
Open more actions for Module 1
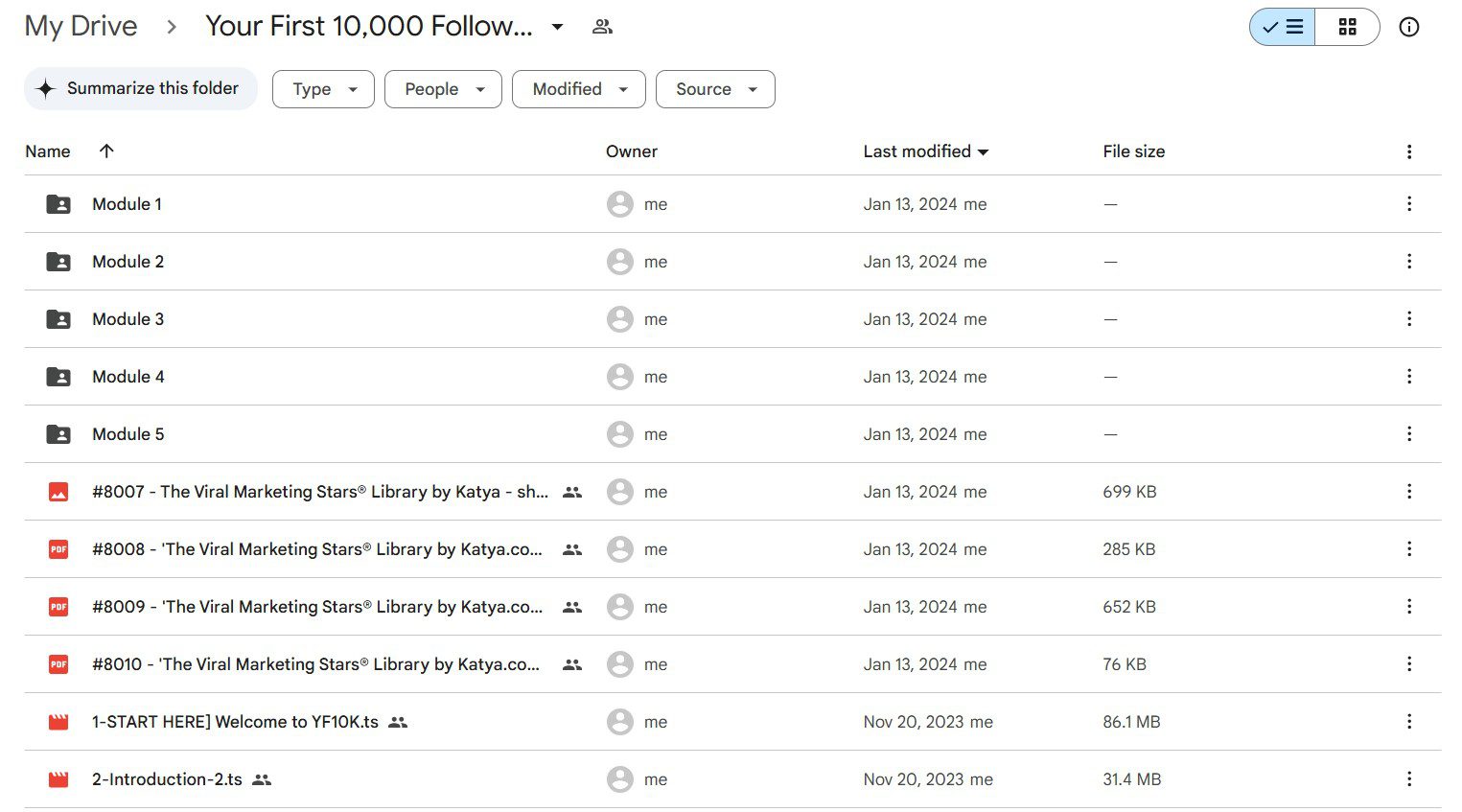pyautogui.click(x=1409, y=203)
